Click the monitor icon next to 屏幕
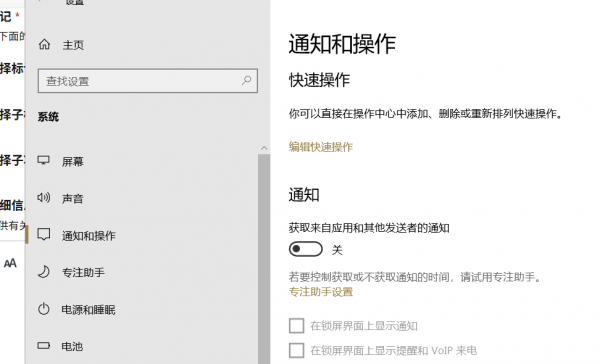 (43, 160)
